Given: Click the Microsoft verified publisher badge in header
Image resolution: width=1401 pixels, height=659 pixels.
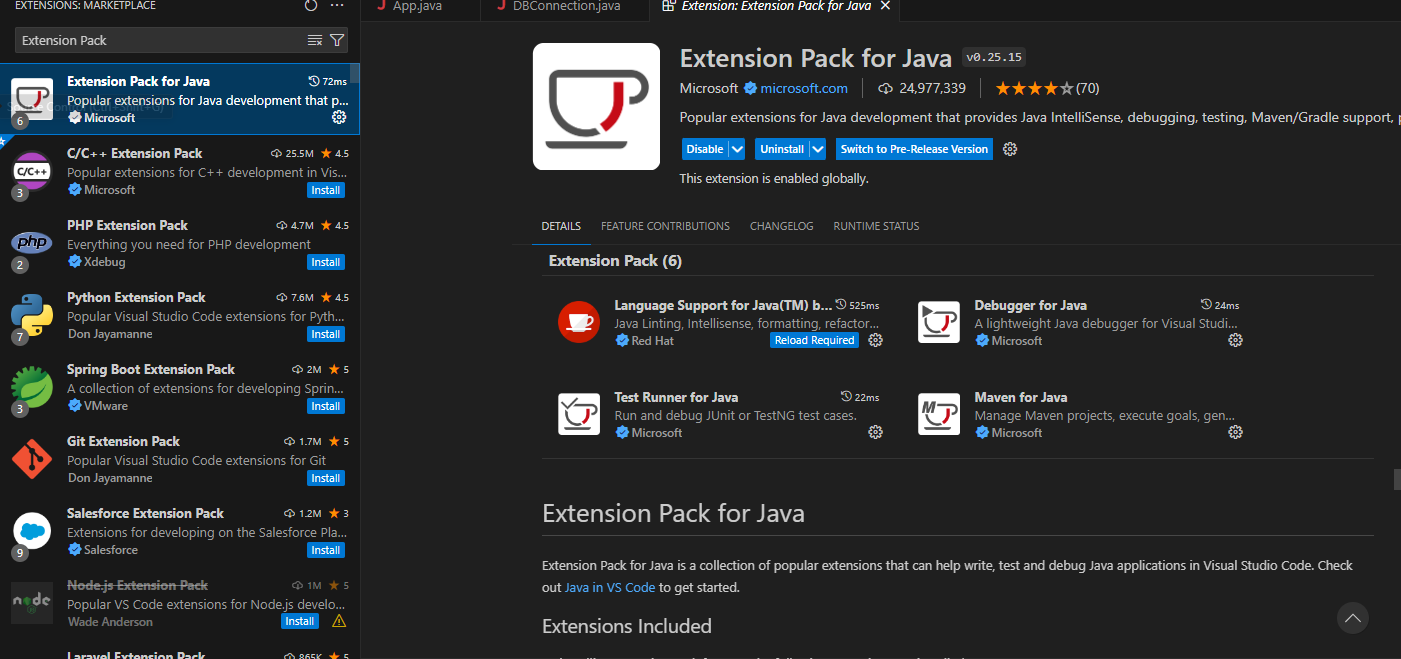Looking at the screenshot, I should (749, 88).
